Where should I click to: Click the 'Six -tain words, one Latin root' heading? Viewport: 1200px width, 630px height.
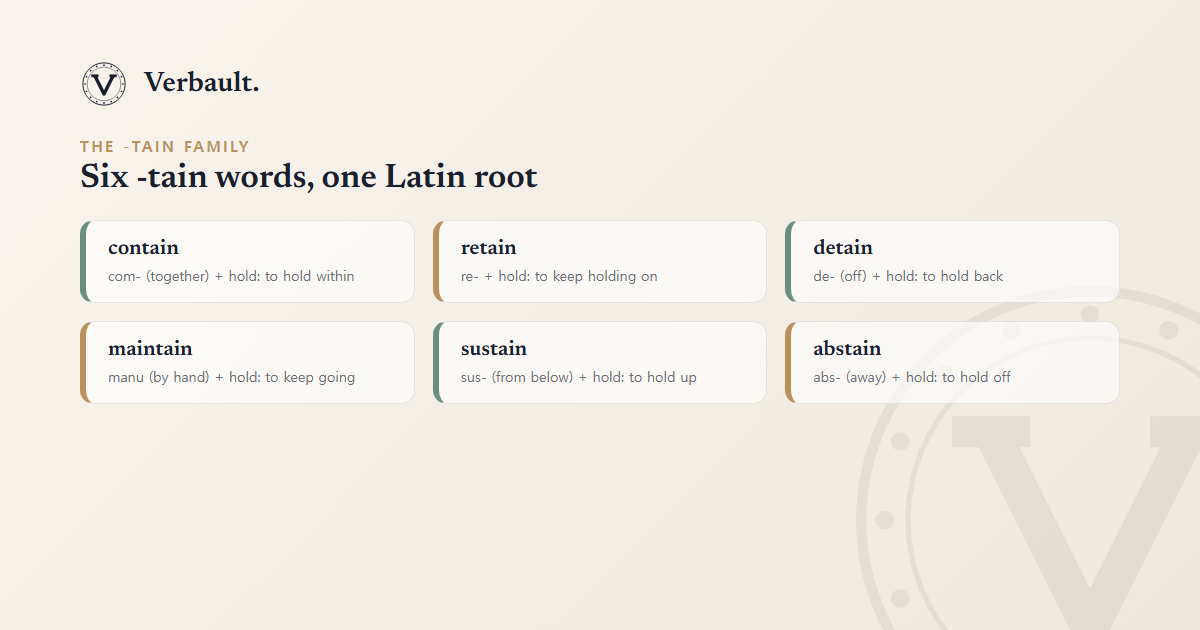tap(309, 178)
